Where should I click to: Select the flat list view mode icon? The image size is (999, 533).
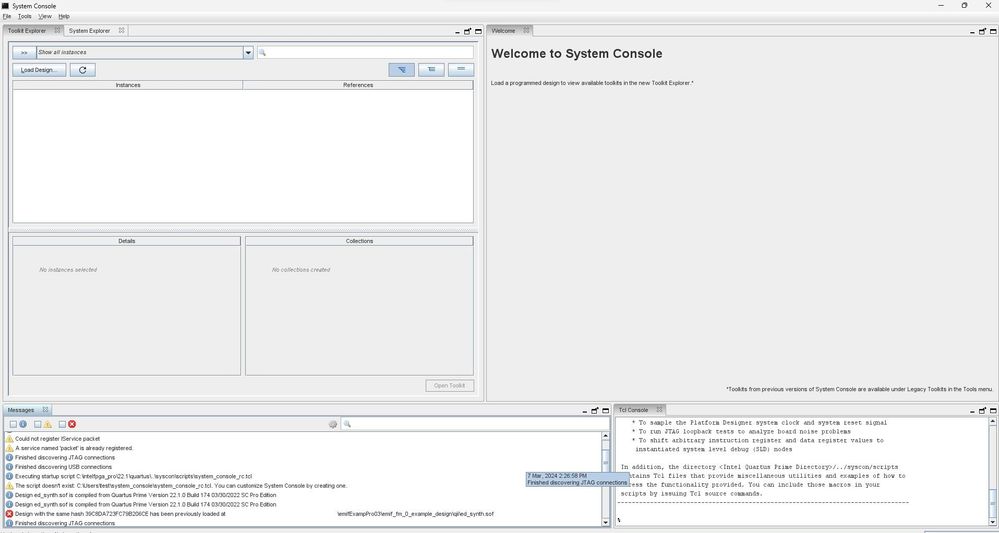coord(461,70)
